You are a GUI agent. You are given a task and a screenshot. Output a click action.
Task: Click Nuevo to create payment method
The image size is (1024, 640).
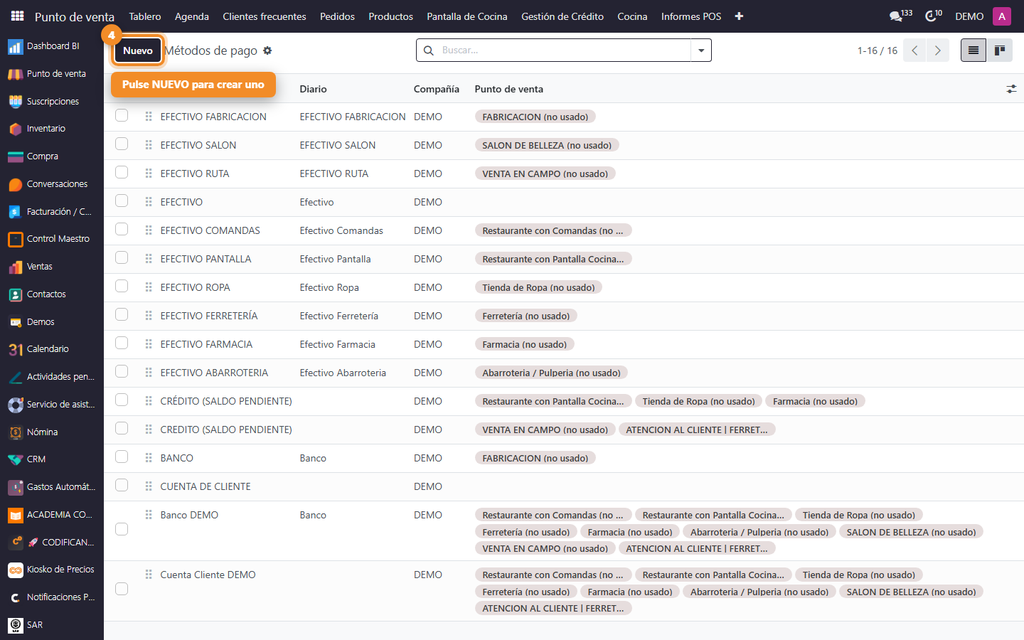pyautogui.click(x=138, y=50)
